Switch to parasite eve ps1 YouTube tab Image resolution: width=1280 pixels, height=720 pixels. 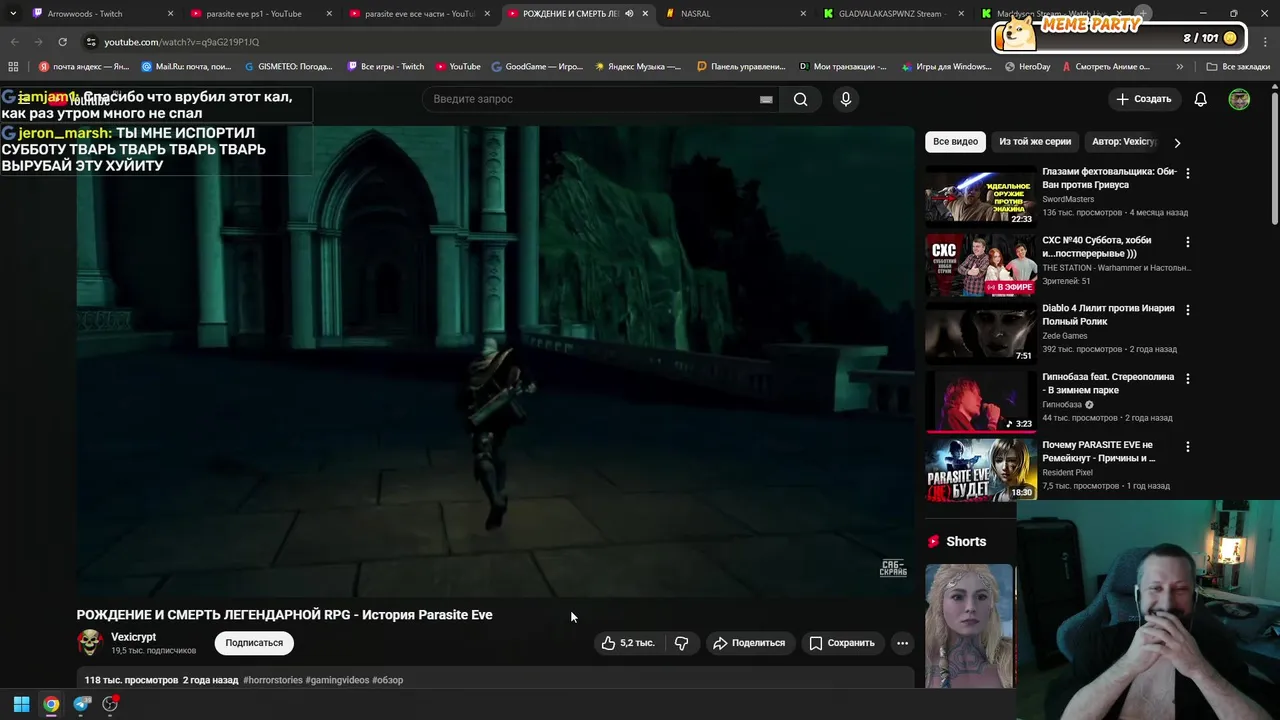click(x=258, y=14)
